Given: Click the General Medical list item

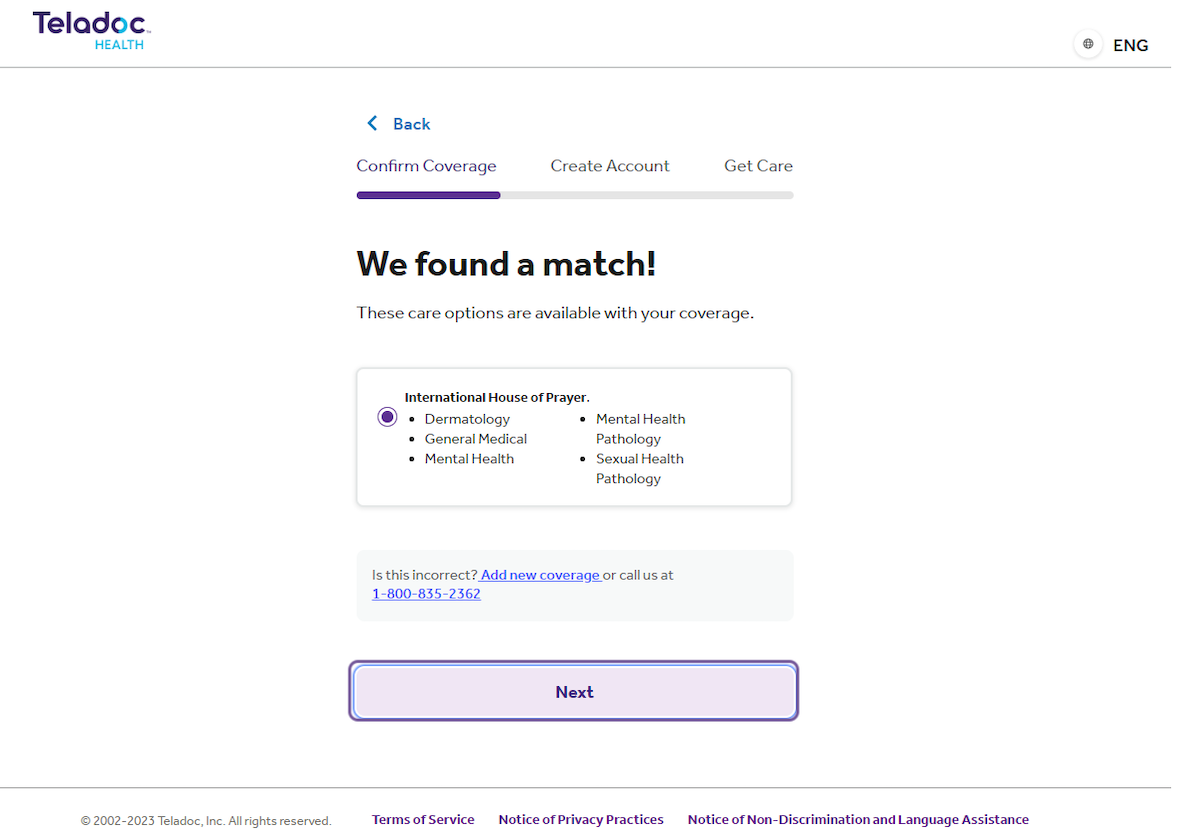Looking at the screenshot, I should [476, 439].
